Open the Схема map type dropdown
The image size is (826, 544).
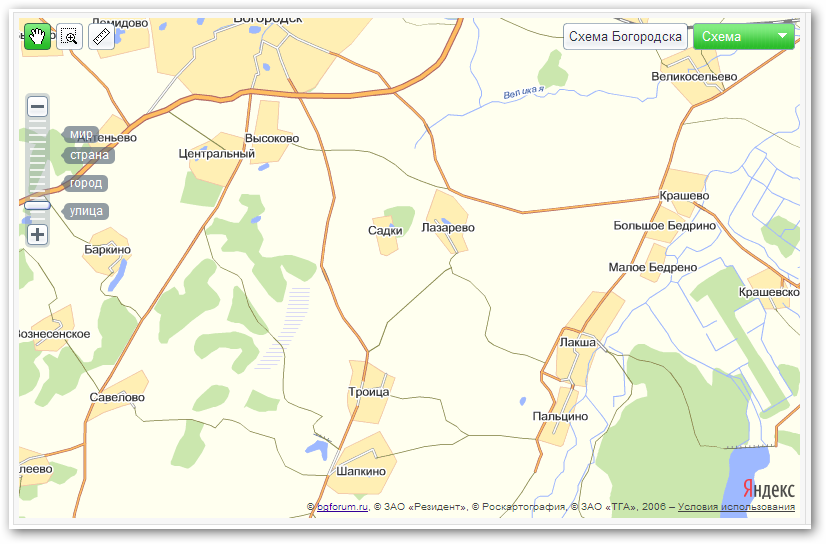coord(743,37)
